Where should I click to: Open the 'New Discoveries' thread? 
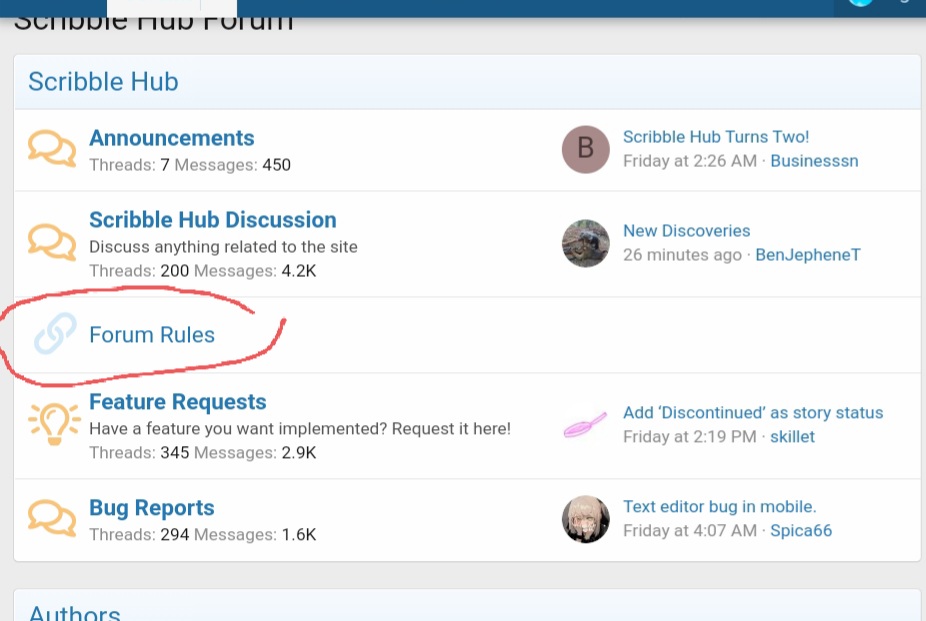click(x=686, y=231)
